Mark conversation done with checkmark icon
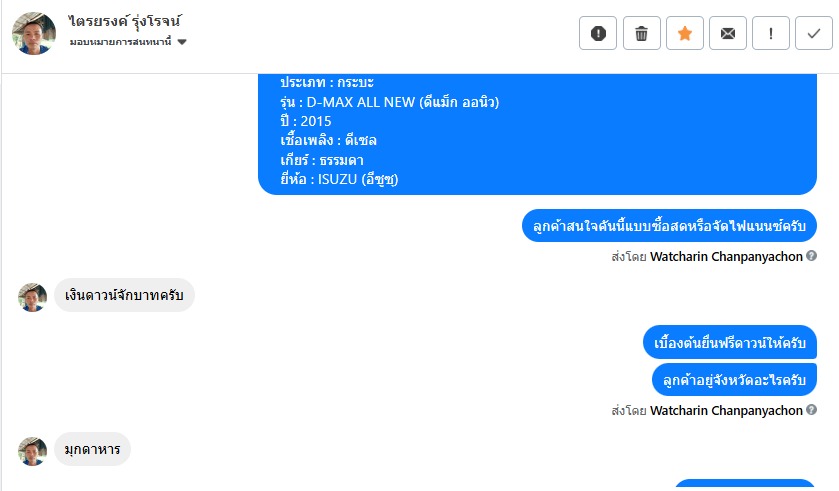839x491 pixels. tap(813, 33)
